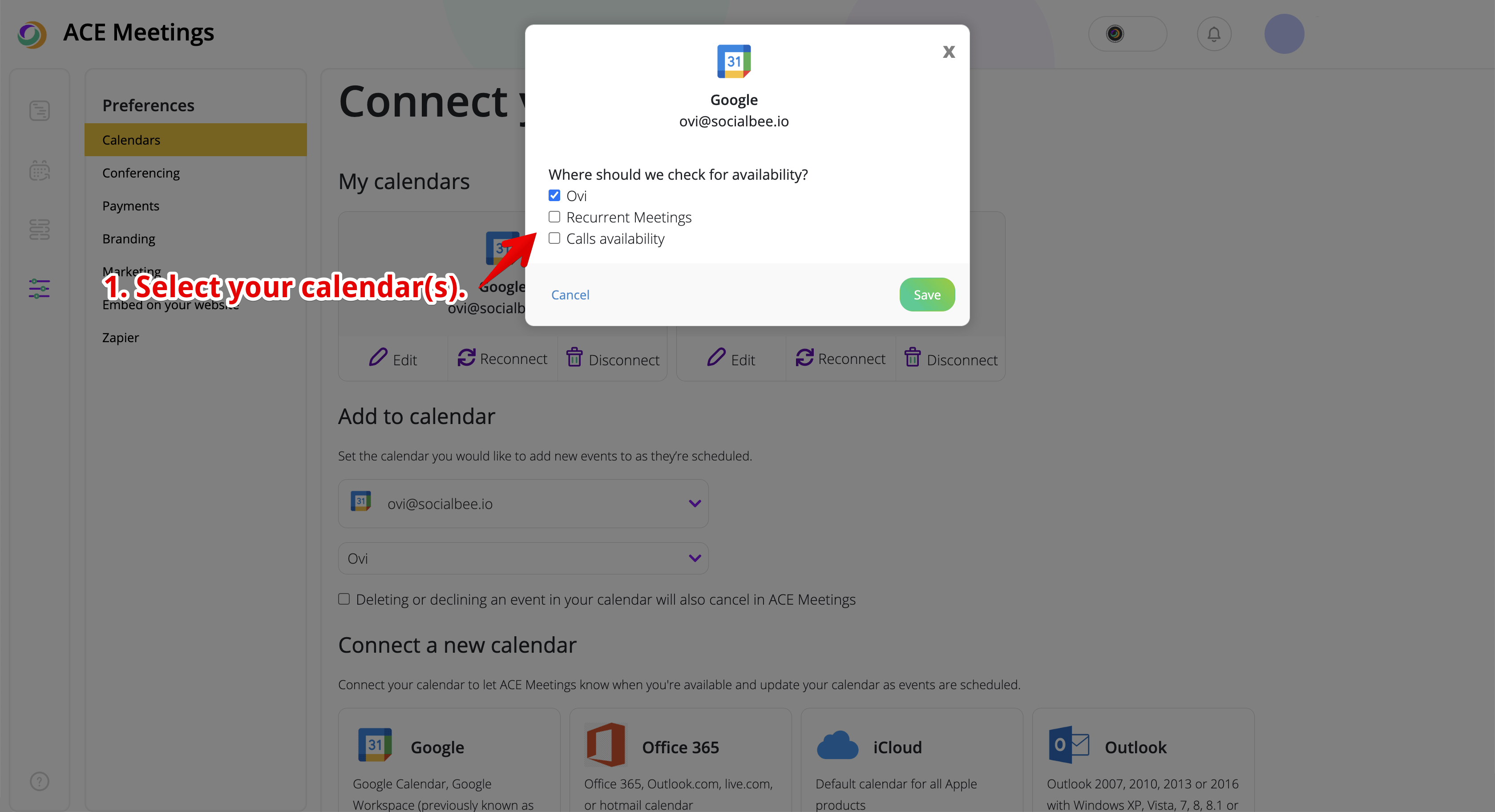1495x812 pixels.
Task: Open the help question mark icon
Action: tap(40, 781)
